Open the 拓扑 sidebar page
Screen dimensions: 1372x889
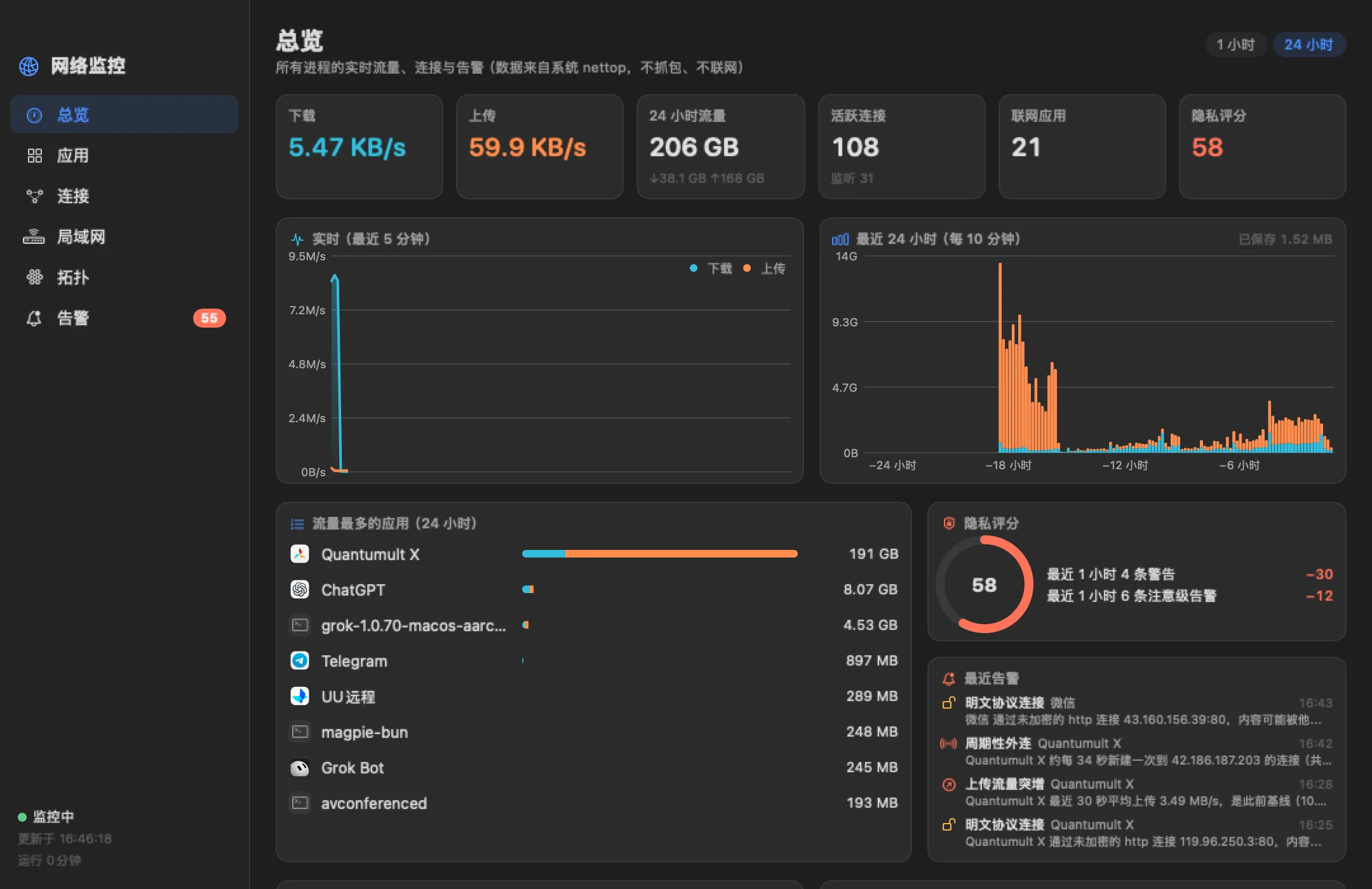(x=124, y=277)
